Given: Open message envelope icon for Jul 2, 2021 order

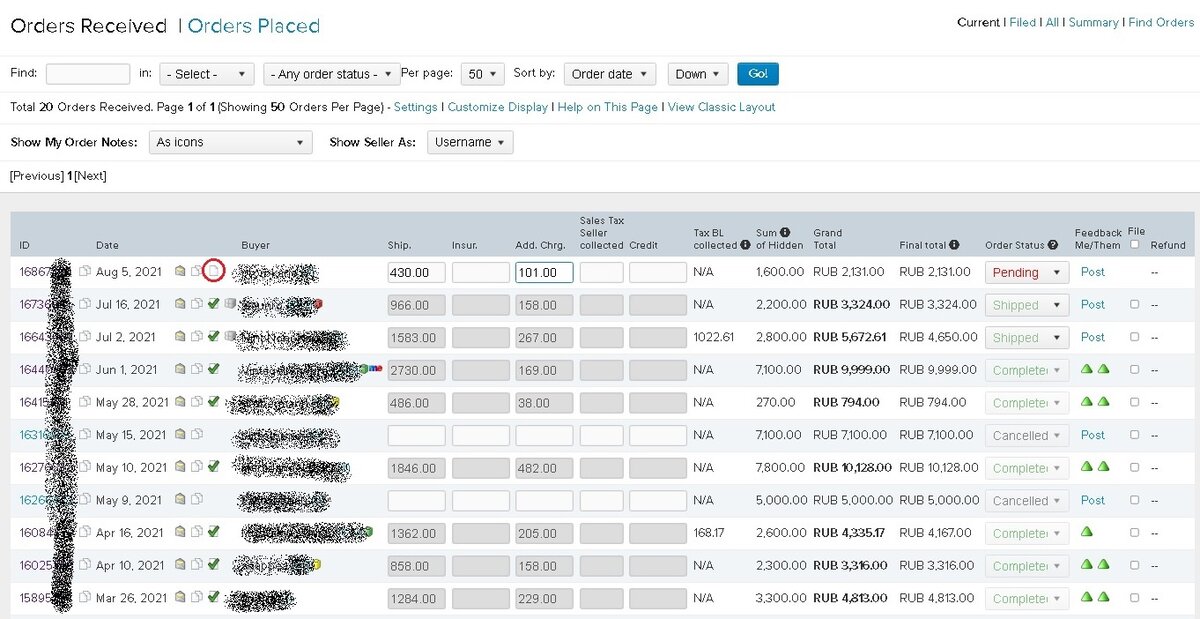Looking at the screenshot, I should pos(180,337).
